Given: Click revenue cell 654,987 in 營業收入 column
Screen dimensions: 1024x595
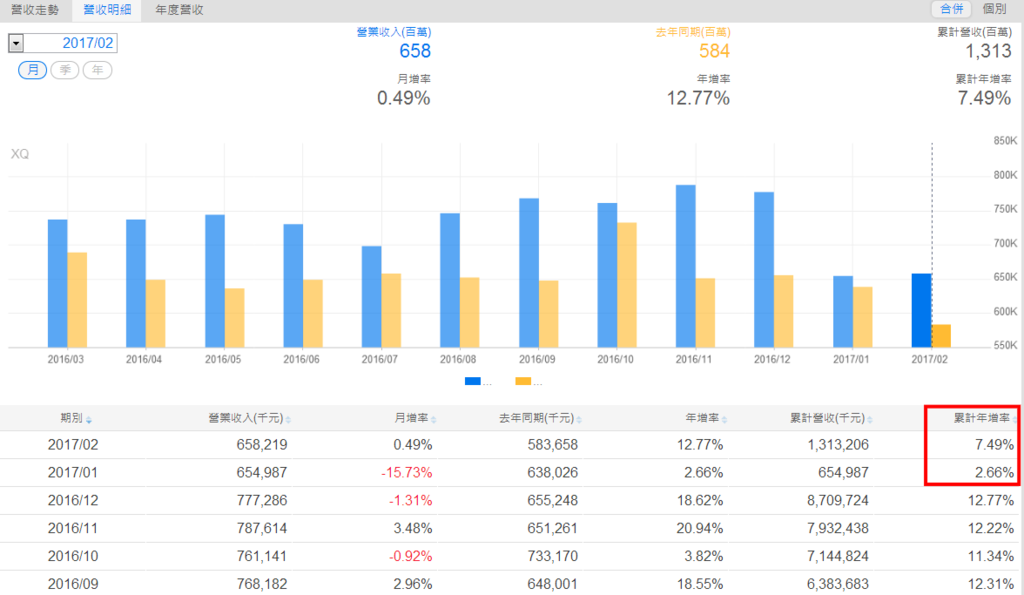Looking at the screenshot, I should coord(261,472).
